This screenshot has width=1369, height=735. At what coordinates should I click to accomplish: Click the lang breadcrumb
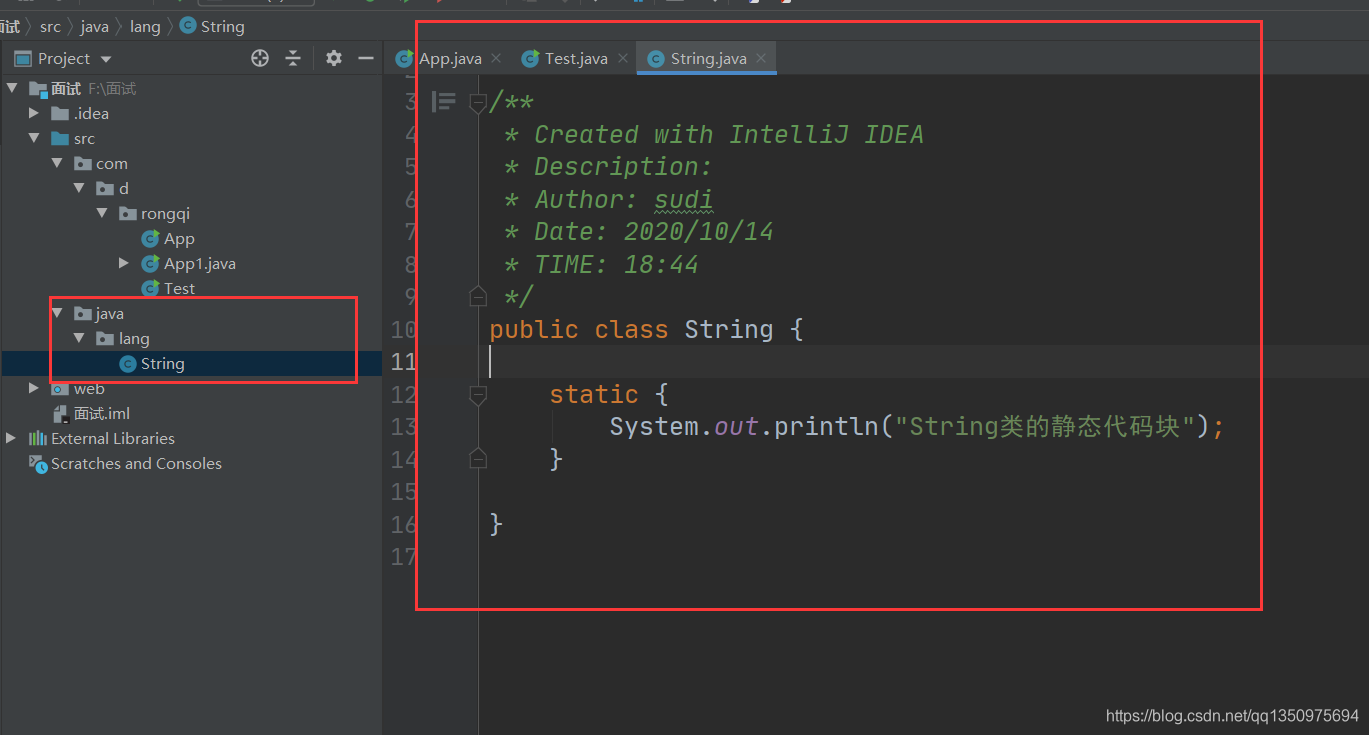145,26
